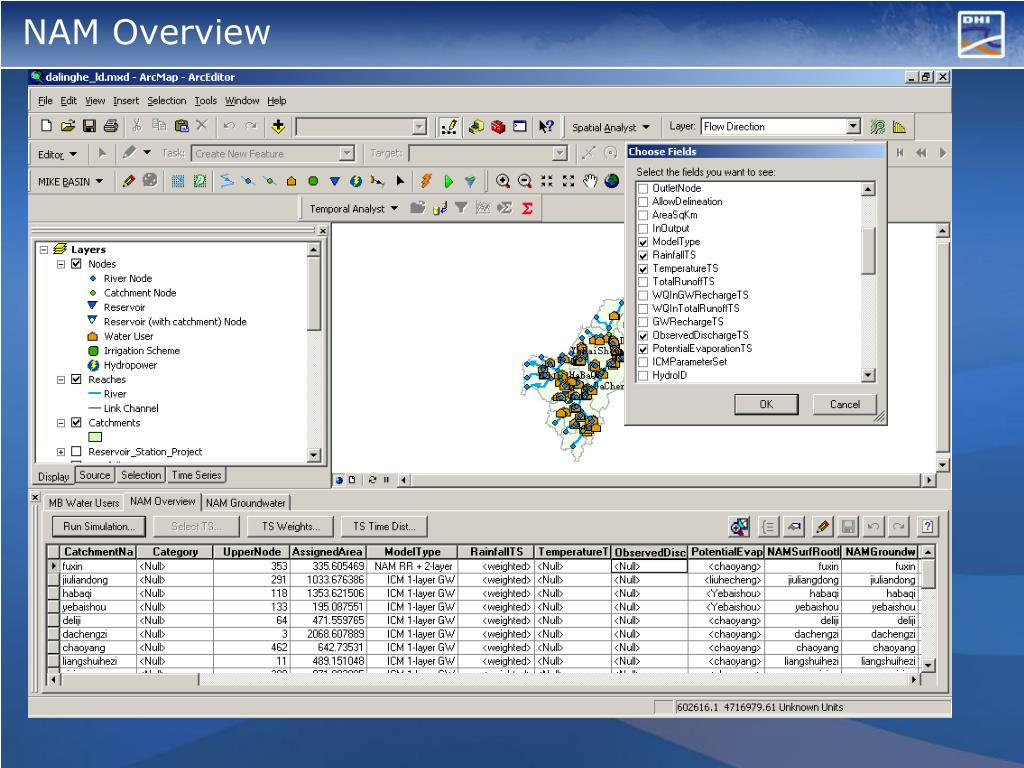Launch ArcToolbox with the red toolbox icon
Viewport: 1024px width, 768px height.
click(x=498, y=127)
